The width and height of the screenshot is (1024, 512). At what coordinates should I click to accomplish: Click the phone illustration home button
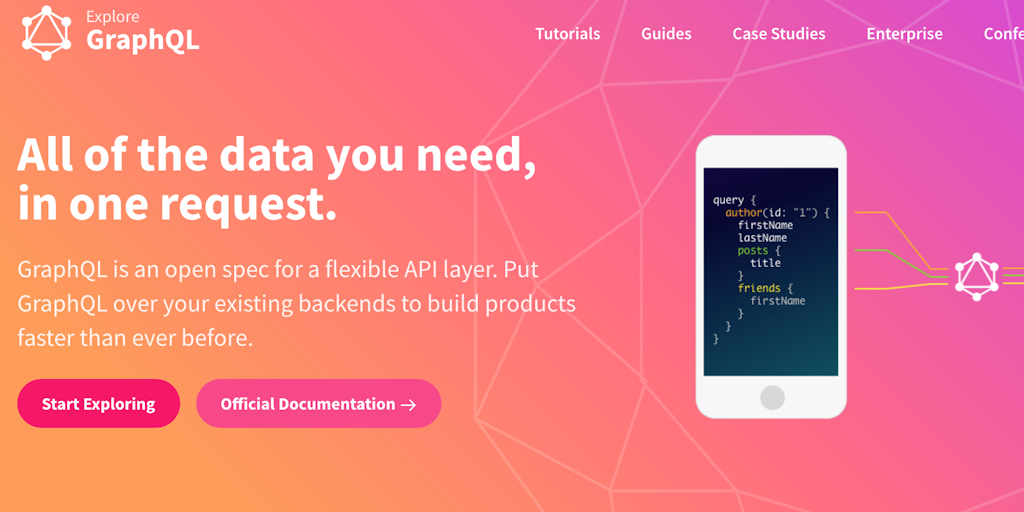pos(772,398)
